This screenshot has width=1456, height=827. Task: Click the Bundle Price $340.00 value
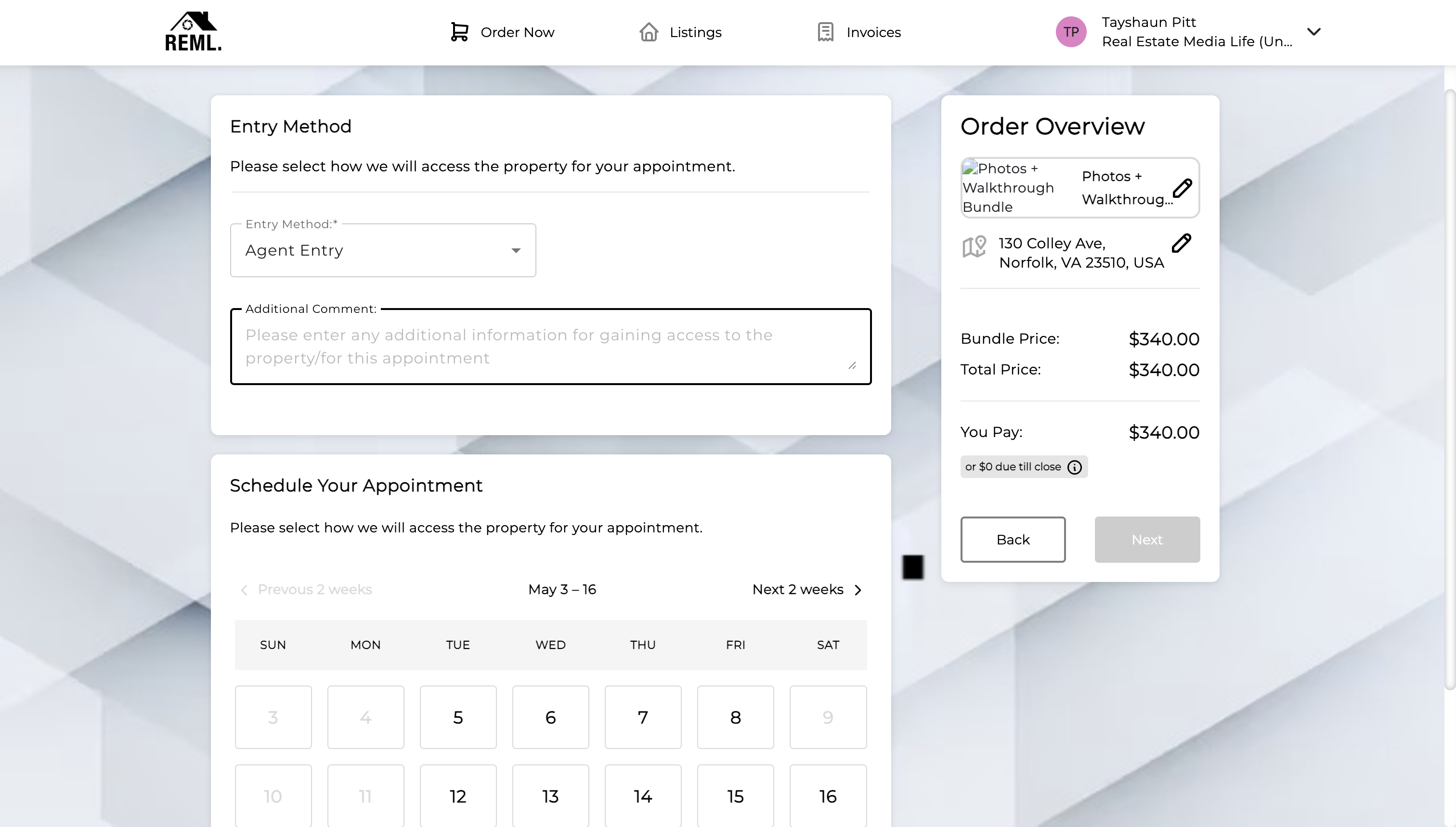click(x=1164, y=339)
